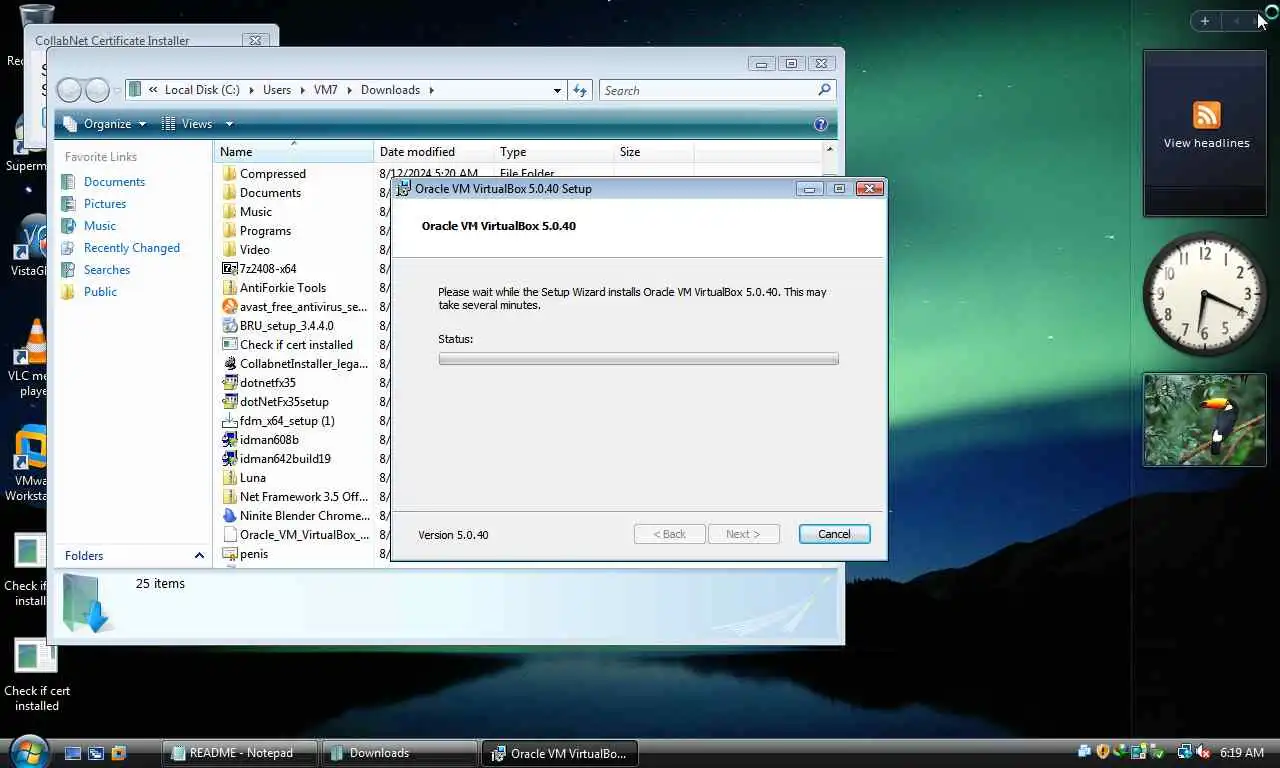The height and width of the screenshot is (768, 1280).
Task: Sort files by the Type column header
Action: (x=554, y=152)
